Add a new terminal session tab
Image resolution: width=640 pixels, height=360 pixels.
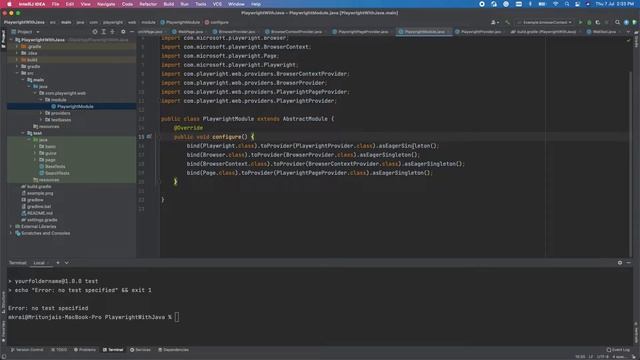click(x=58, y=262)
